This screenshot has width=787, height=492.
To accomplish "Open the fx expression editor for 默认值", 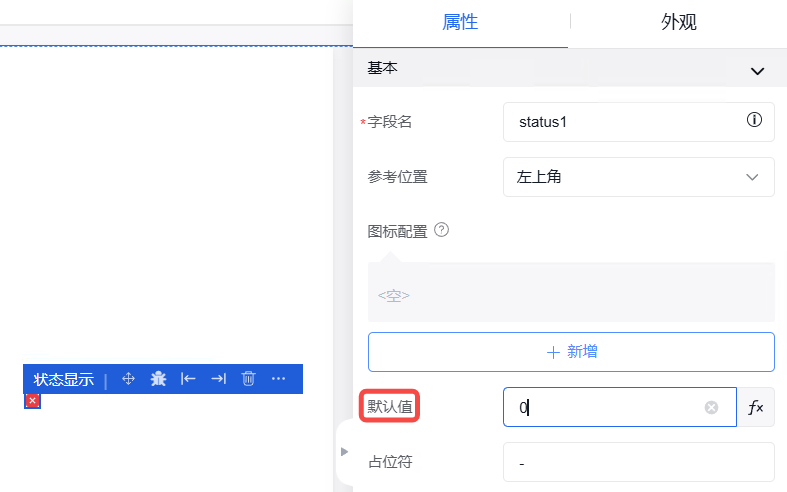I will (756, 407).
